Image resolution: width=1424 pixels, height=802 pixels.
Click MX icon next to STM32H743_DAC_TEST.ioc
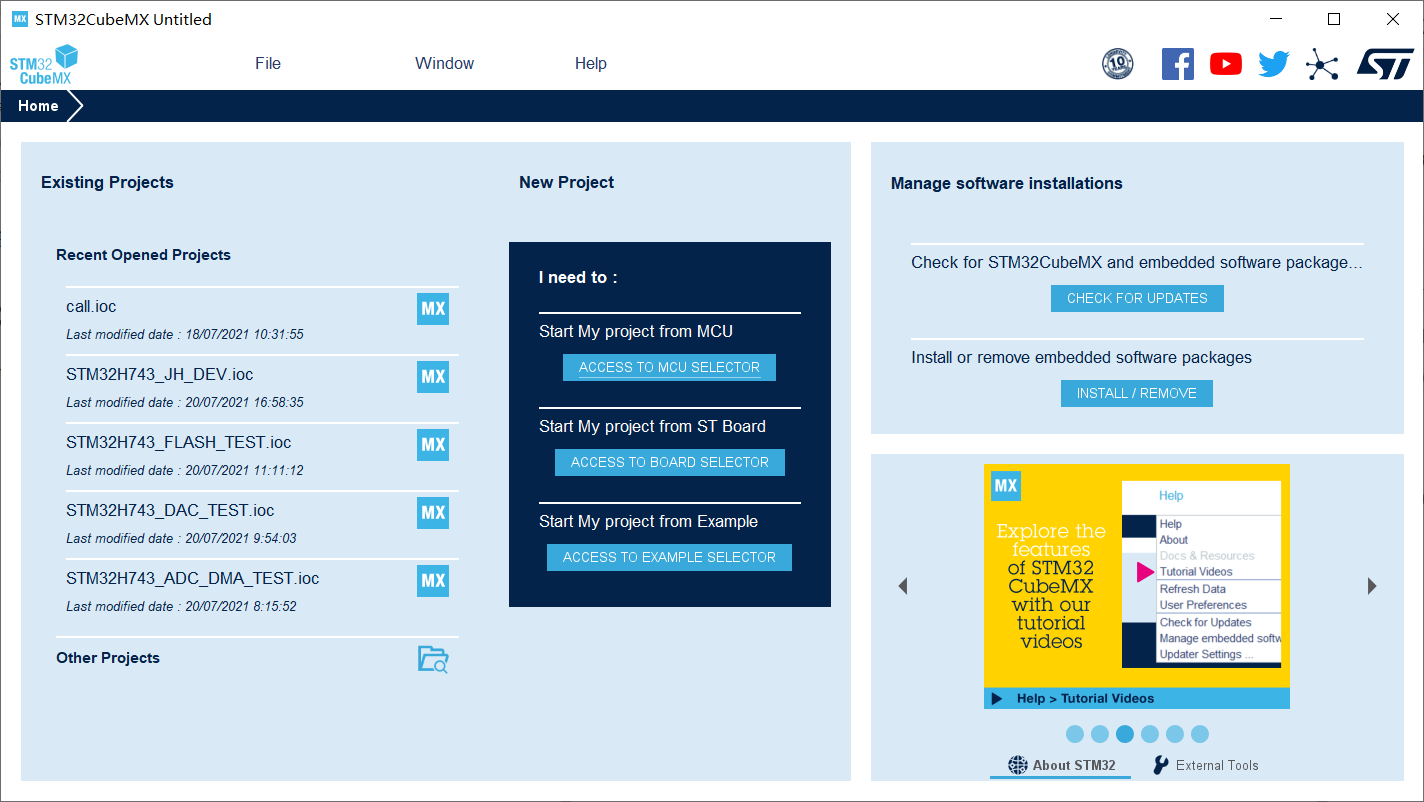point(433,513)
